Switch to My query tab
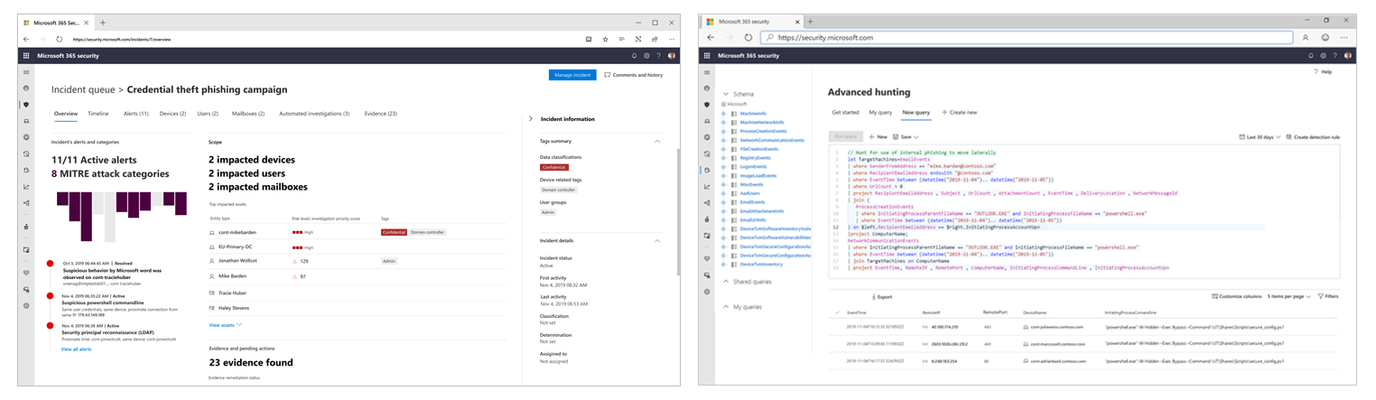This screenshot has height=400, width=1376. pos(880,112)
